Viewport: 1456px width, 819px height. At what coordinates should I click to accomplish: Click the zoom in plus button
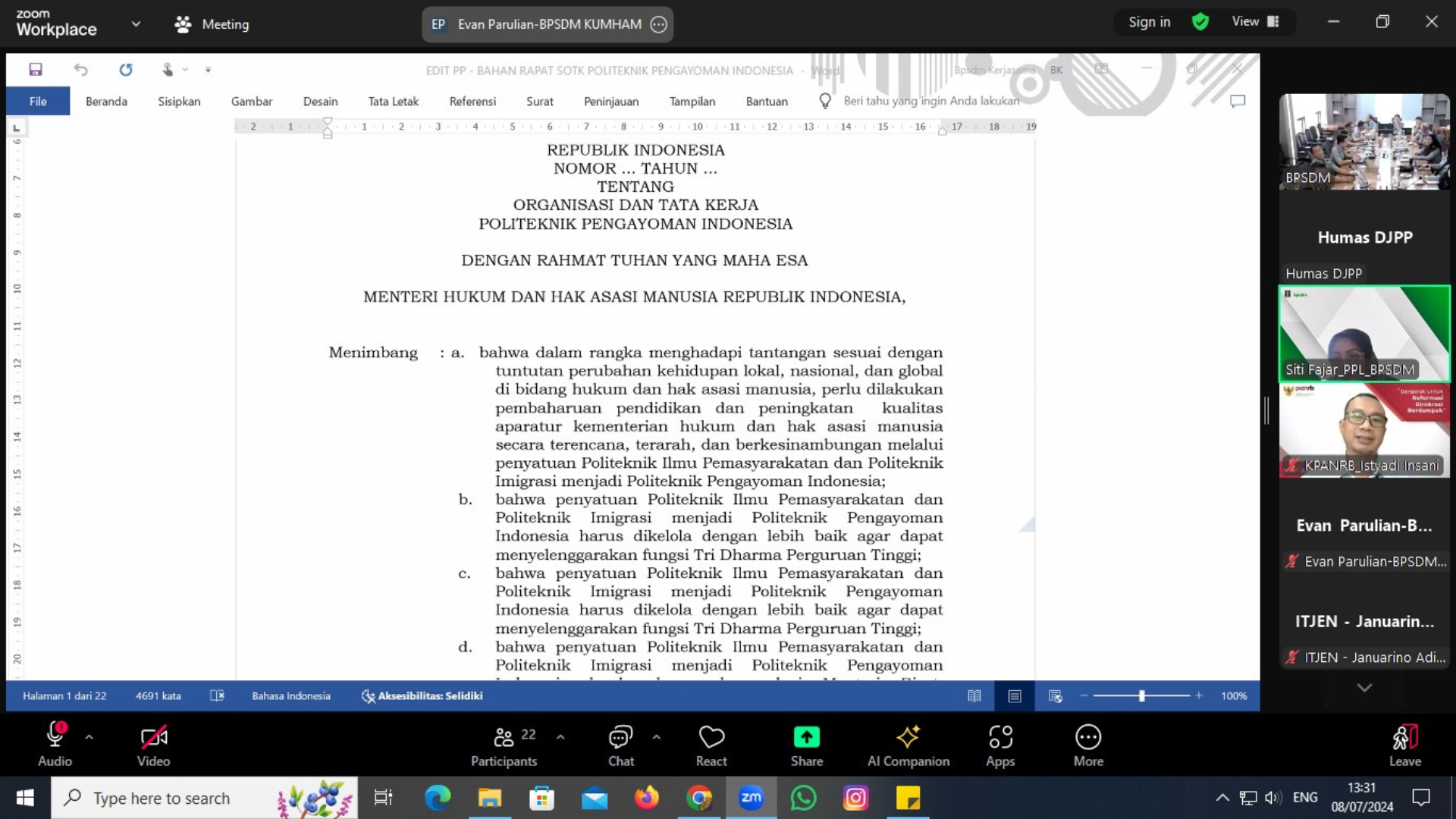[x=1199, y=695]
